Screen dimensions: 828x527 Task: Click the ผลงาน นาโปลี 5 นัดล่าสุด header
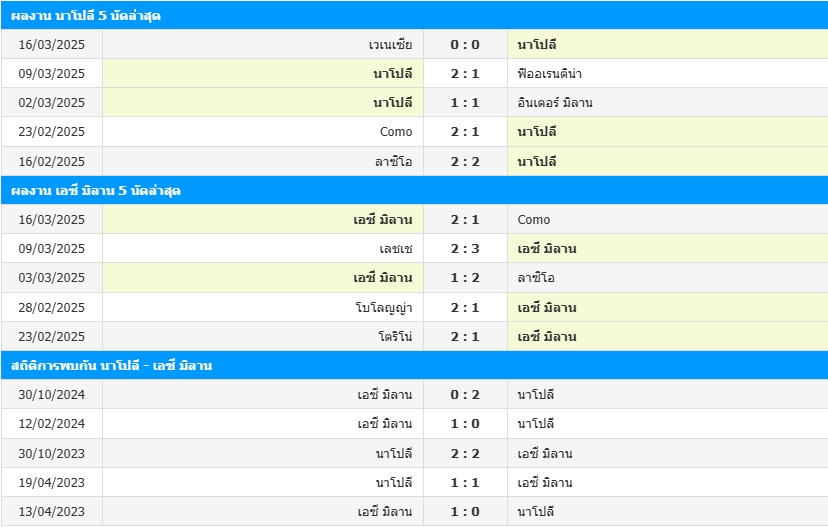[414, 15]
